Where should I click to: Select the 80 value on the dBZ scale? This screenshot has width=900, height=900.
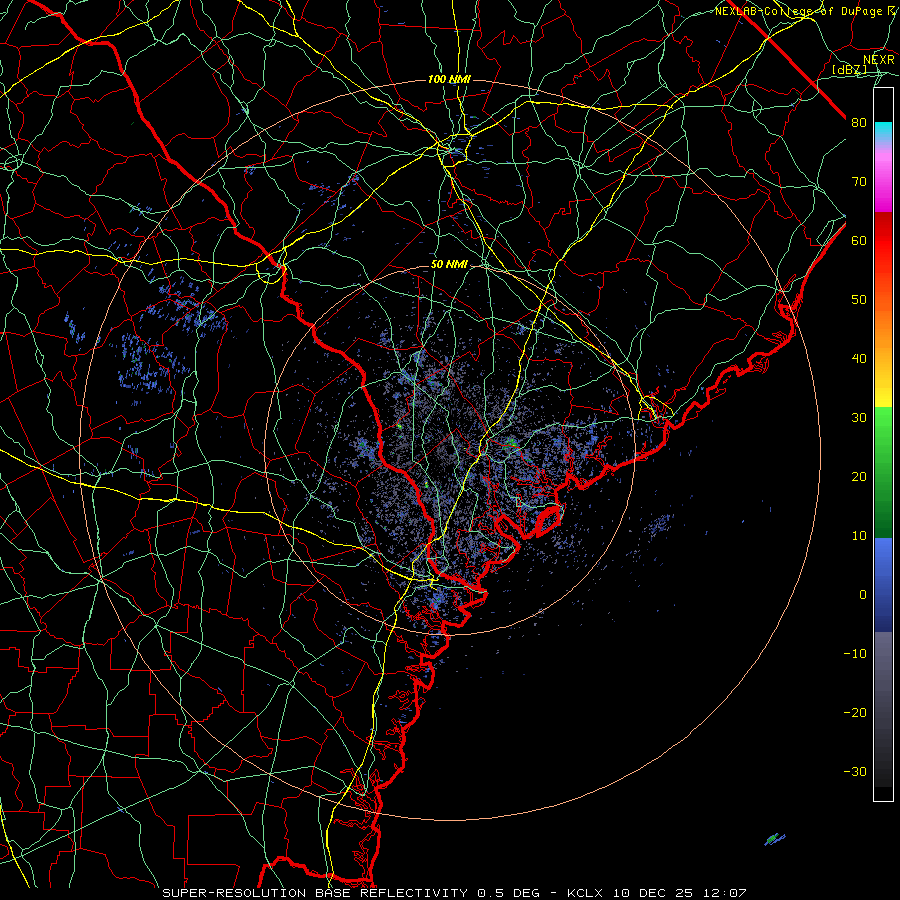point(859,123)
